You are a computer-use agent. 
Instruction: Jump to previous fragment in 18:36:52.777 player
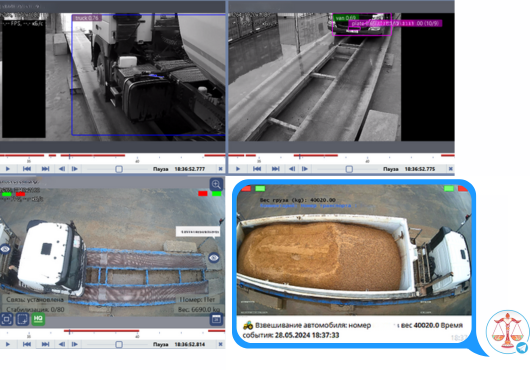(x=27, y=169)
